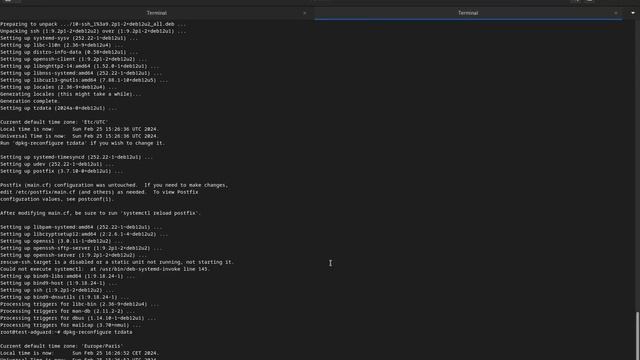Click 'Local time is now: Sun Feb 25 15:26:36 UTC' line
The height and width of the screenshot is (360, 640).
[80, 129]
